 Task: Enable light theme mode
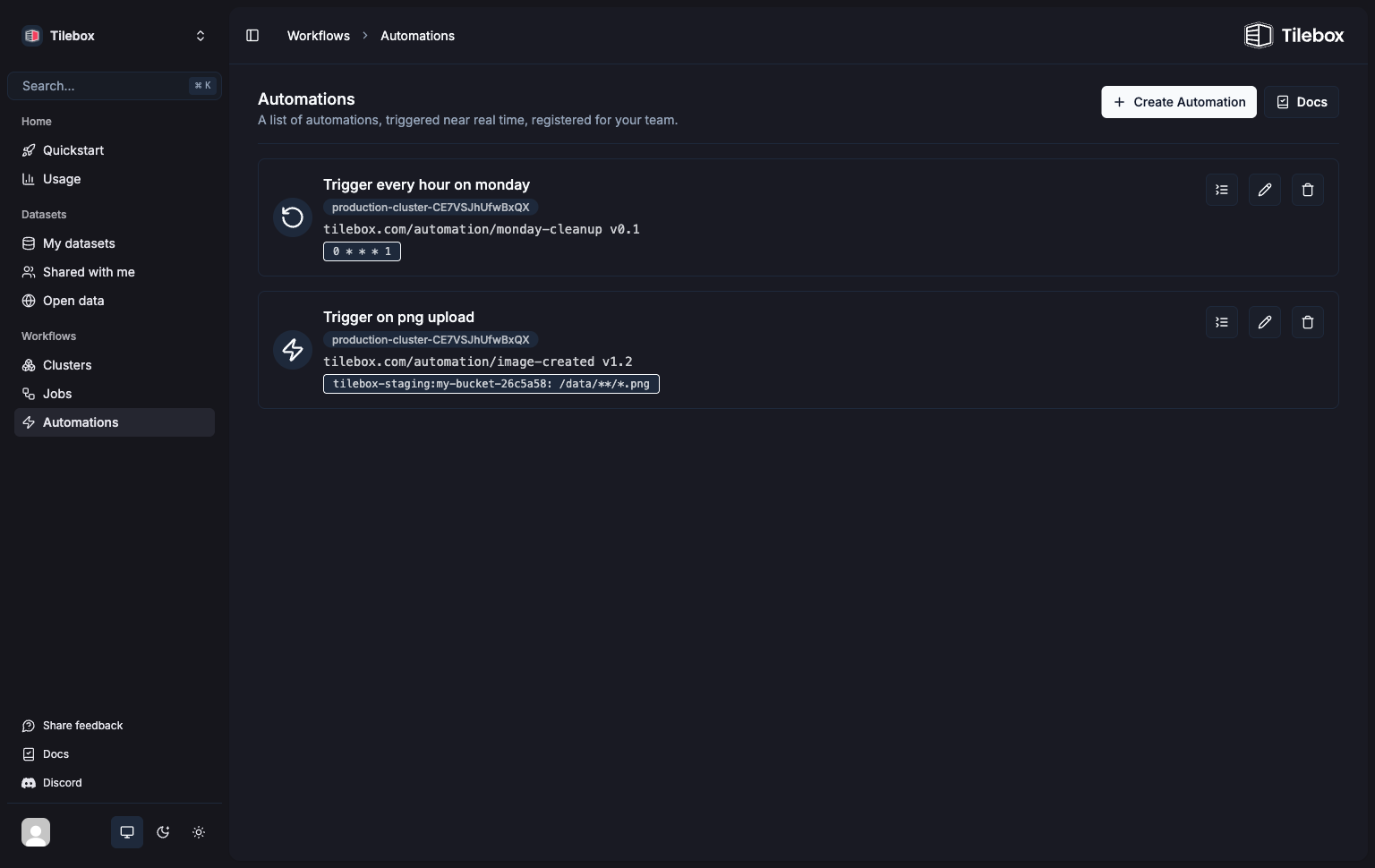[x=199, y=832]
